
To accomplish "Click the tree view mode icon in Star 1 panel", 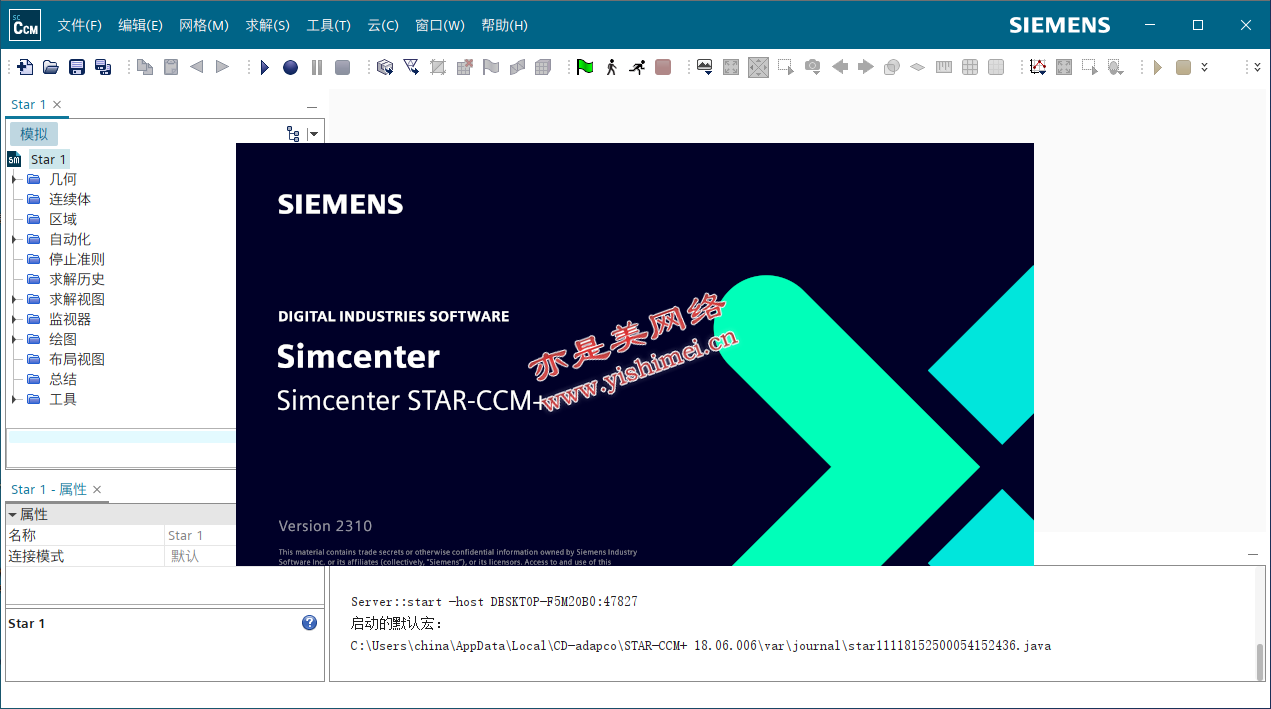I will pos(293,134).
